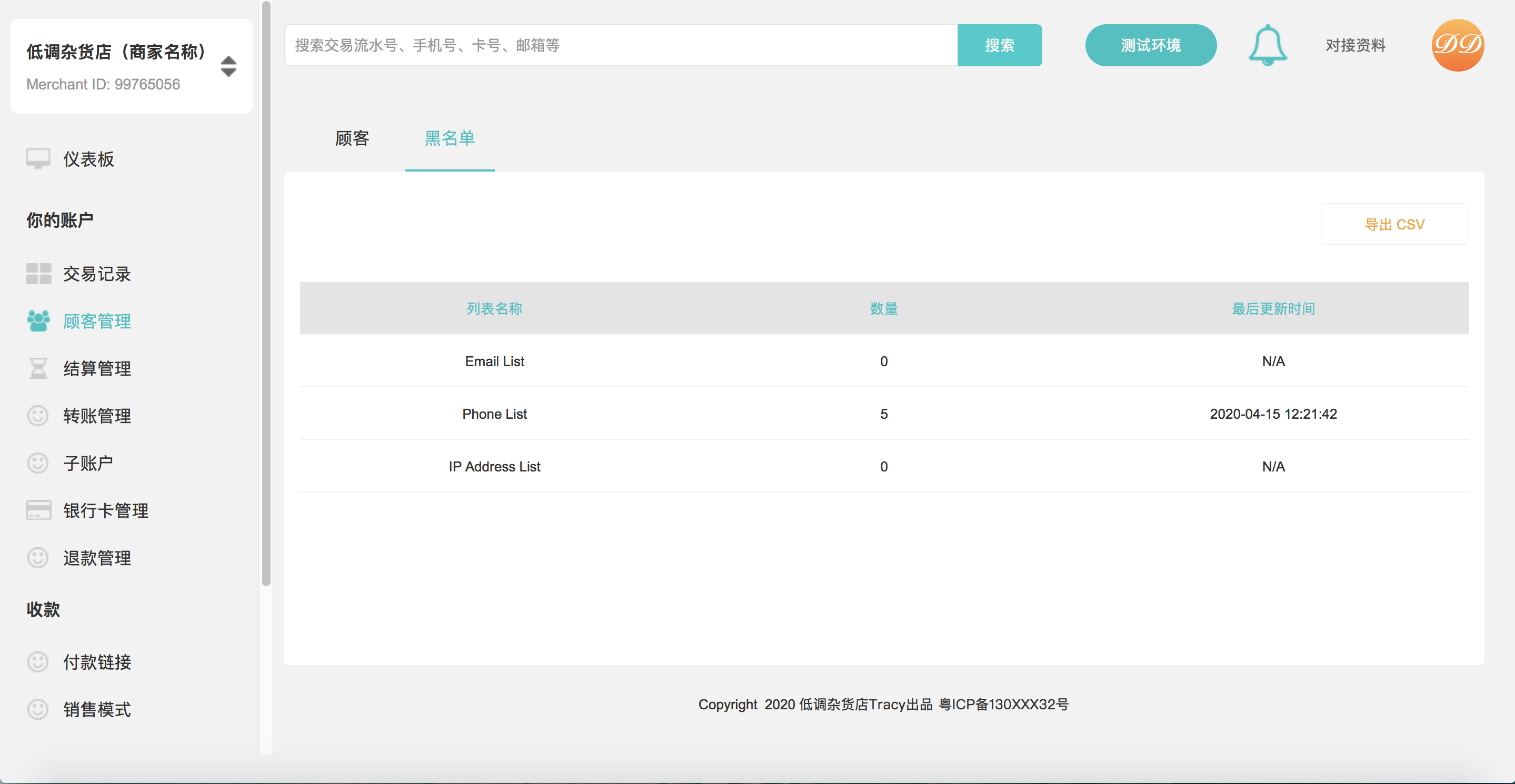This screenshot has height=784, width=1515.
Task: Click the 导出 CSV button
Action: point(1394,225)
